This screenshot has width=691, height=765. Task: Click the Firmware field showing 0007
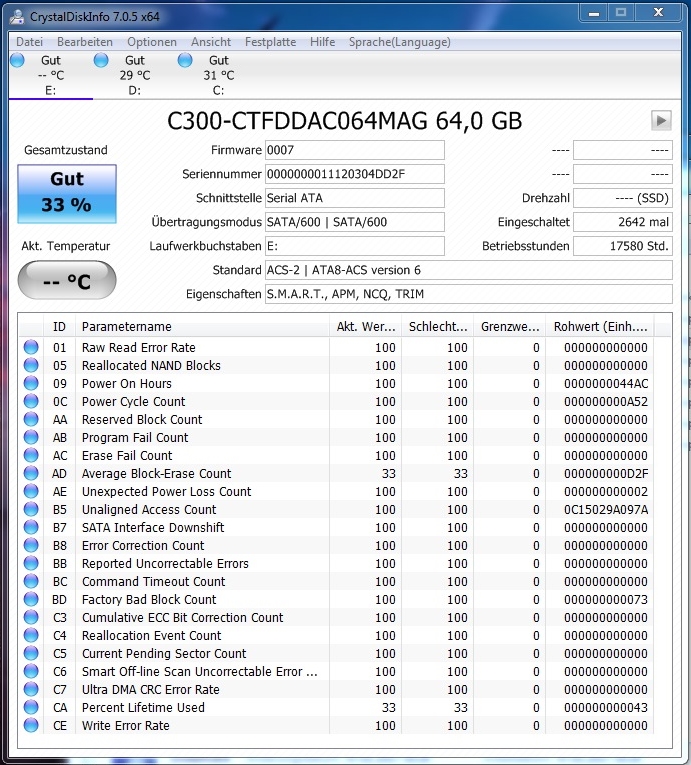click(355, 150)
